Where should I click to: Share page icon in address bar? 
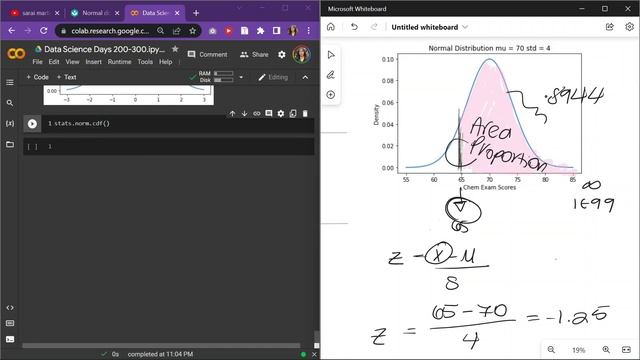tap(177, 31)
